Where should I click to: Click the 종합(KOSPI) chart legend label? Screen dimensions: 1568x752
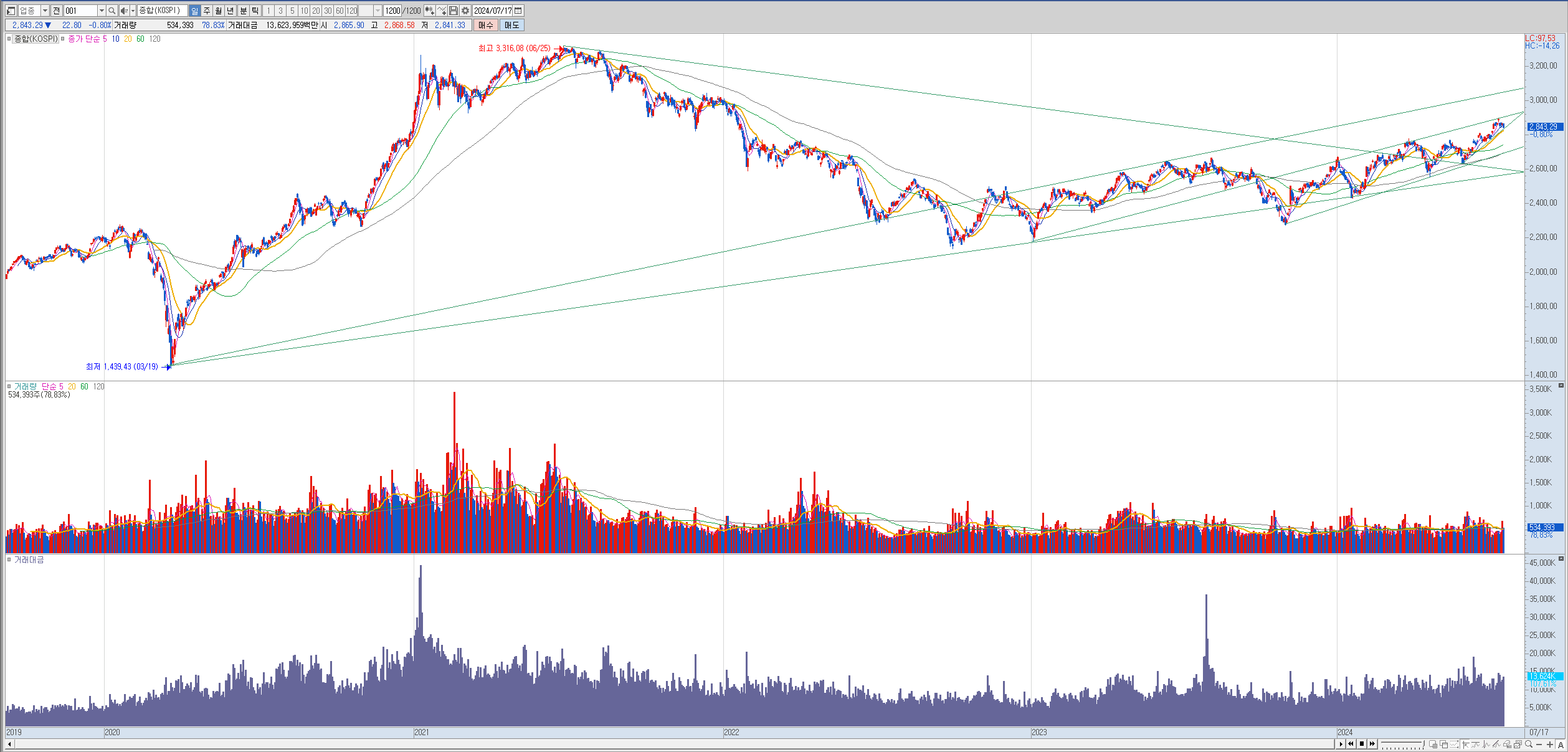click(x=36, y=39)
